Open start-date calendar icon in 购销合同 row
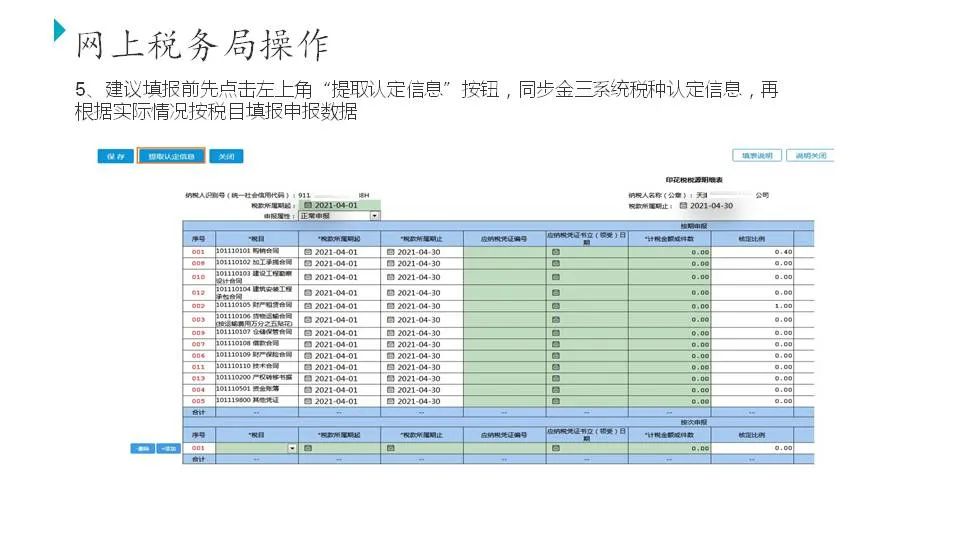The width and height of the screenshot is (960, 540). (308, 252)
